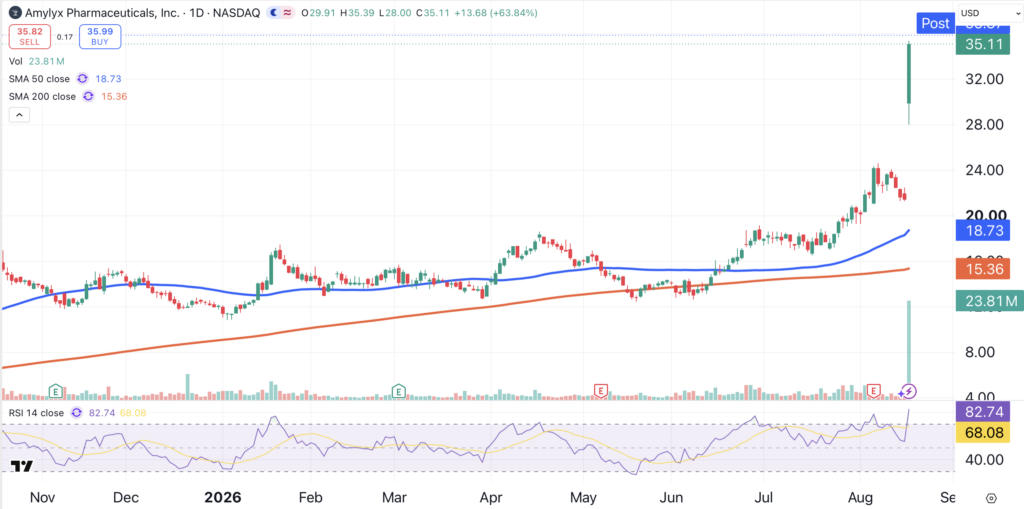Click the refresh icon beside RSI 14 close
Image resolution: width=1024 pixels, height=509 pixels.
[x=76, y=413]
